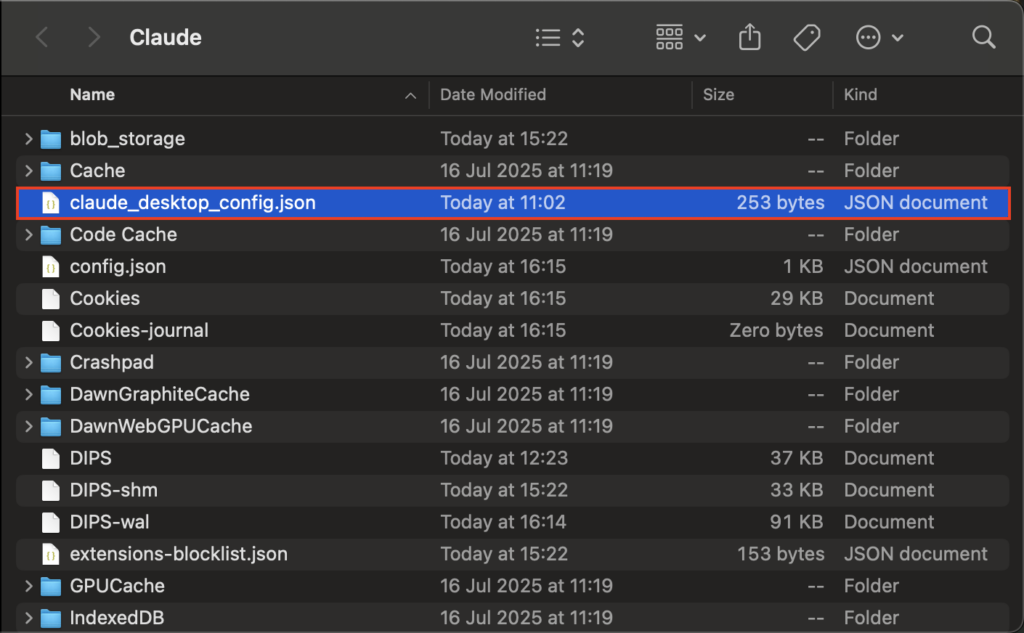Click the Back navigation arrow
The height and width of the screenshot is (633, 1024).
pyautogui.click(x=42, y=38)
